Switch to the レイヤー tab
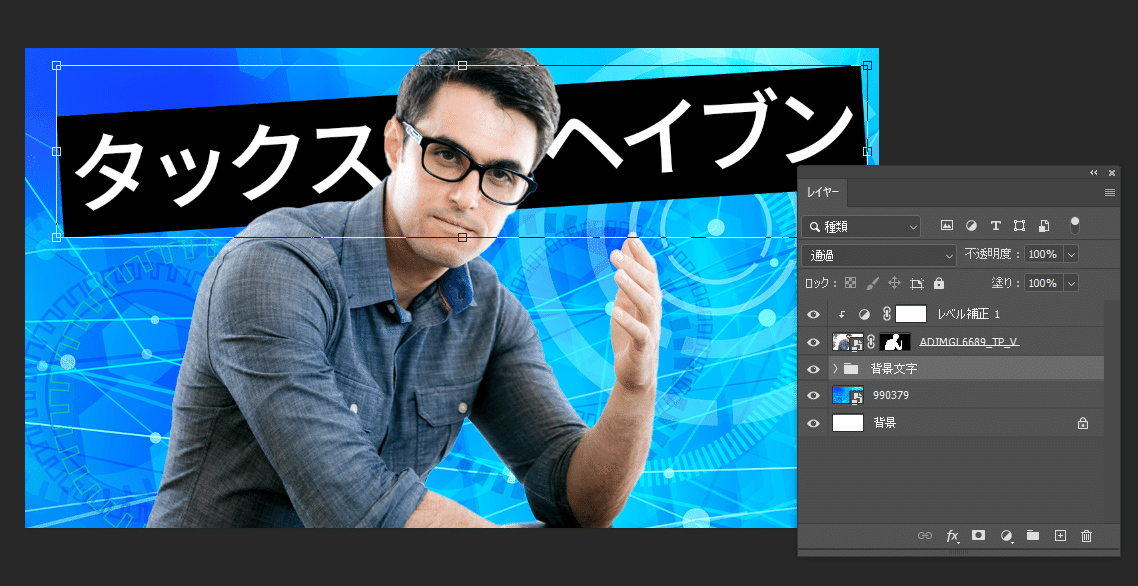 823,192
